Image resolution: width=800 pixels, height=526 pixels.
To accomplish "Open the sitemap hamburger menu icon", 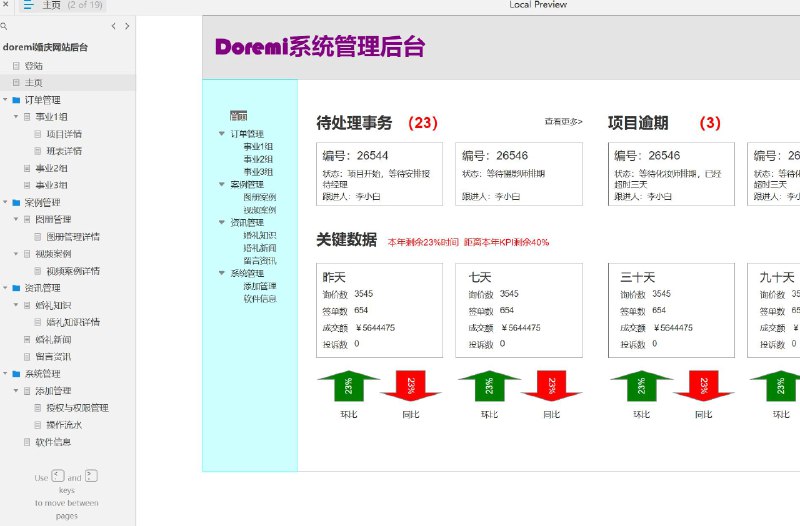I will click(x=28, y=5).
